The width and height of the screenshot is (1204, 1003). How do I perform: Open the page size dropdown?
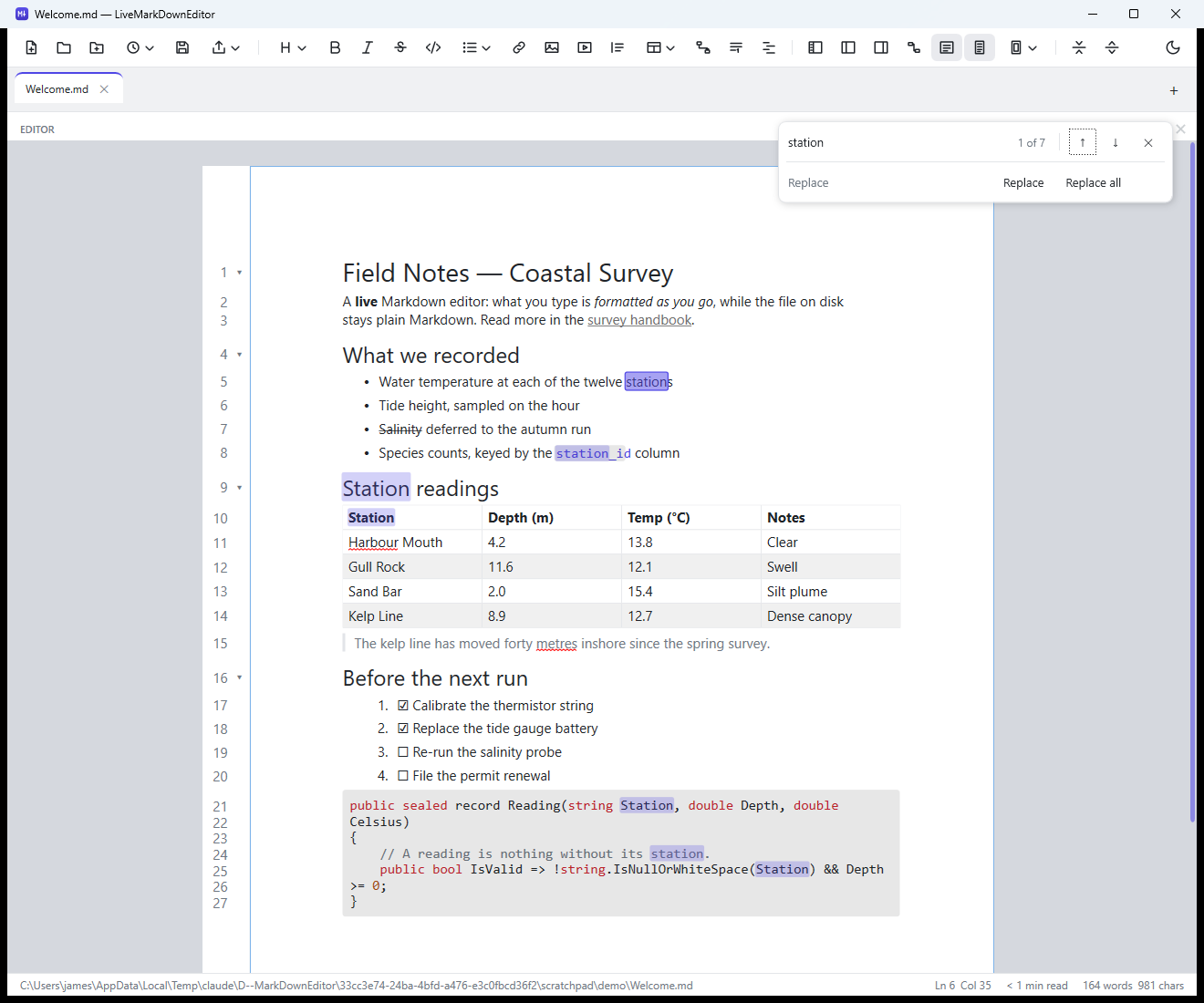click(x=1023, y=47)
